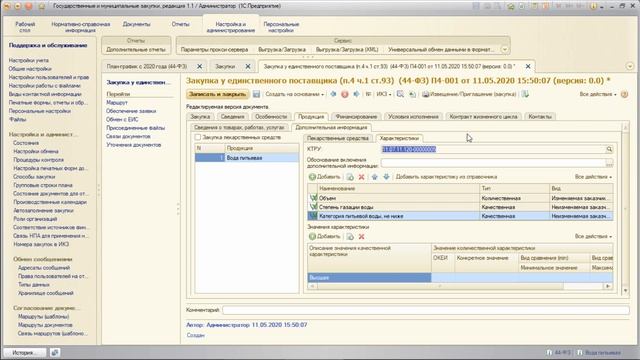The width and height of the screenshot is (640, 360).
Task: Move characteristic down with blue arrow
Action: (x=386, y=177)
